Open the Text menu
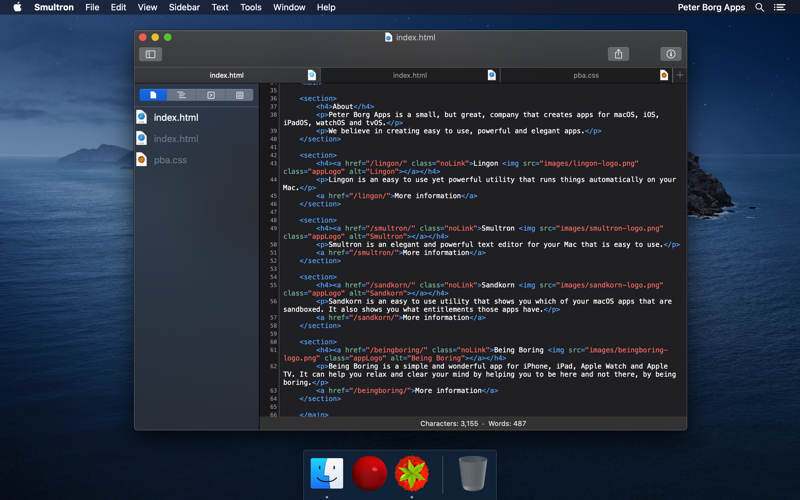Viewport: 800px width, 500px height. point(220,7)
